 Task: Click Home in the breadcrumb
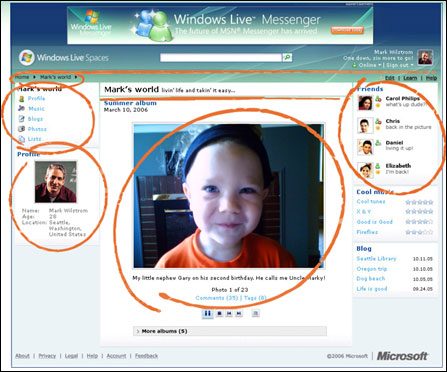(22, 77)
